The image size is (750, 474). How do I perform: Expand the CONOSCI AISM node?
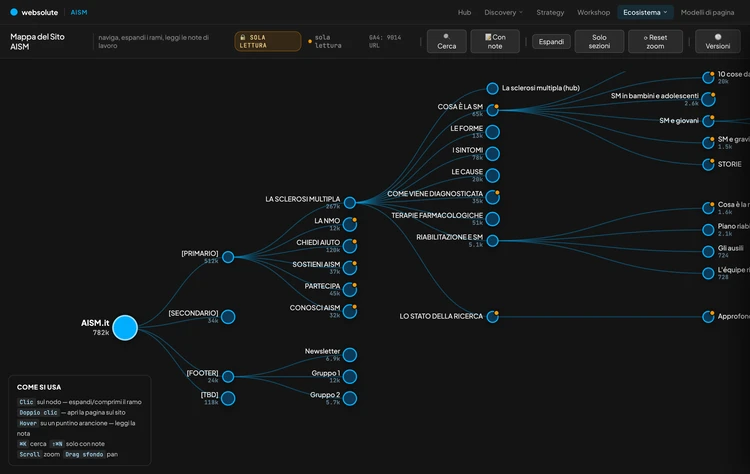coord(350,311)
